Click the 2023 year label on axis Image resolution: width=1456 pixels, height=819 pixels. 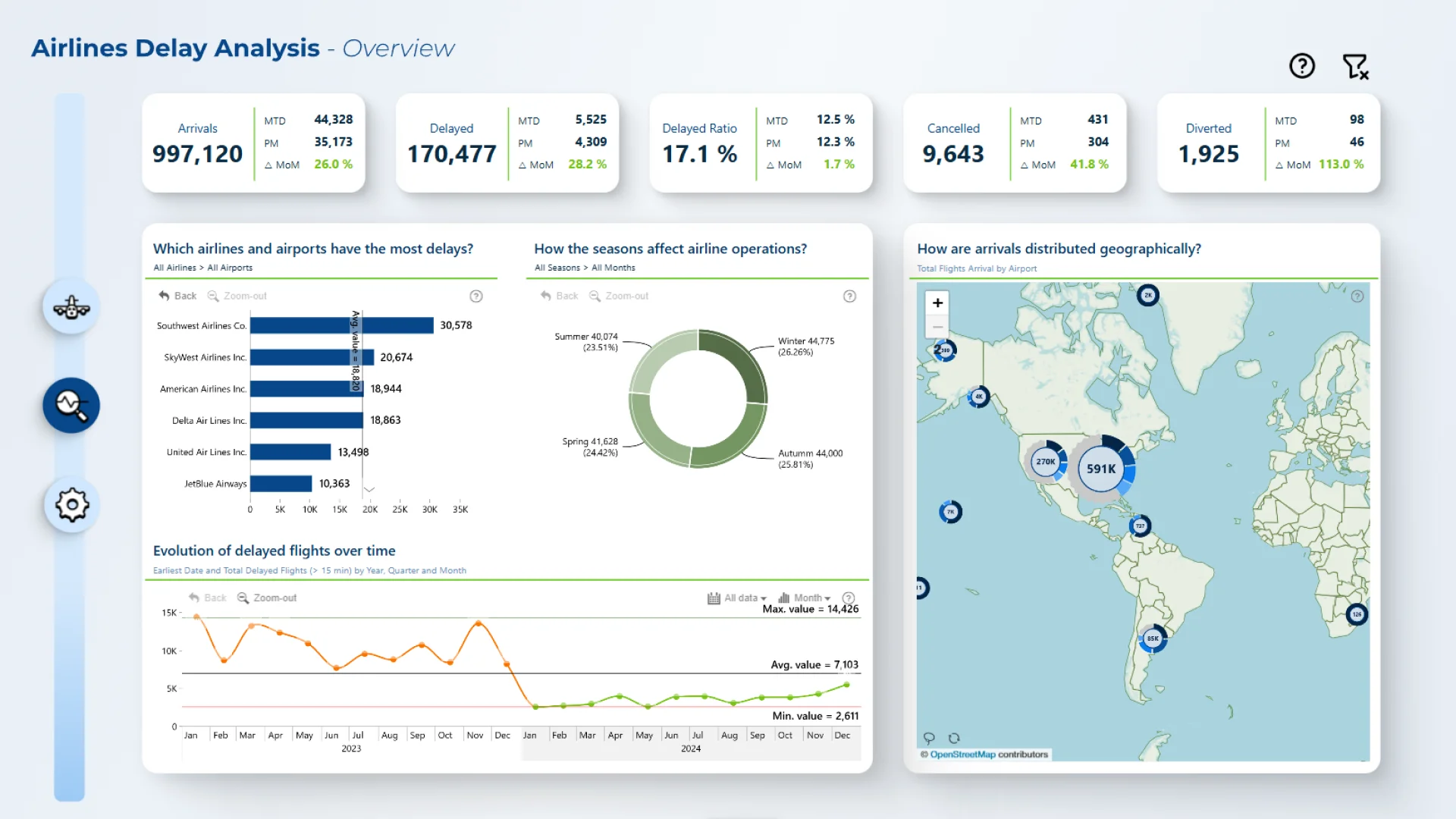tap(351, 748)
